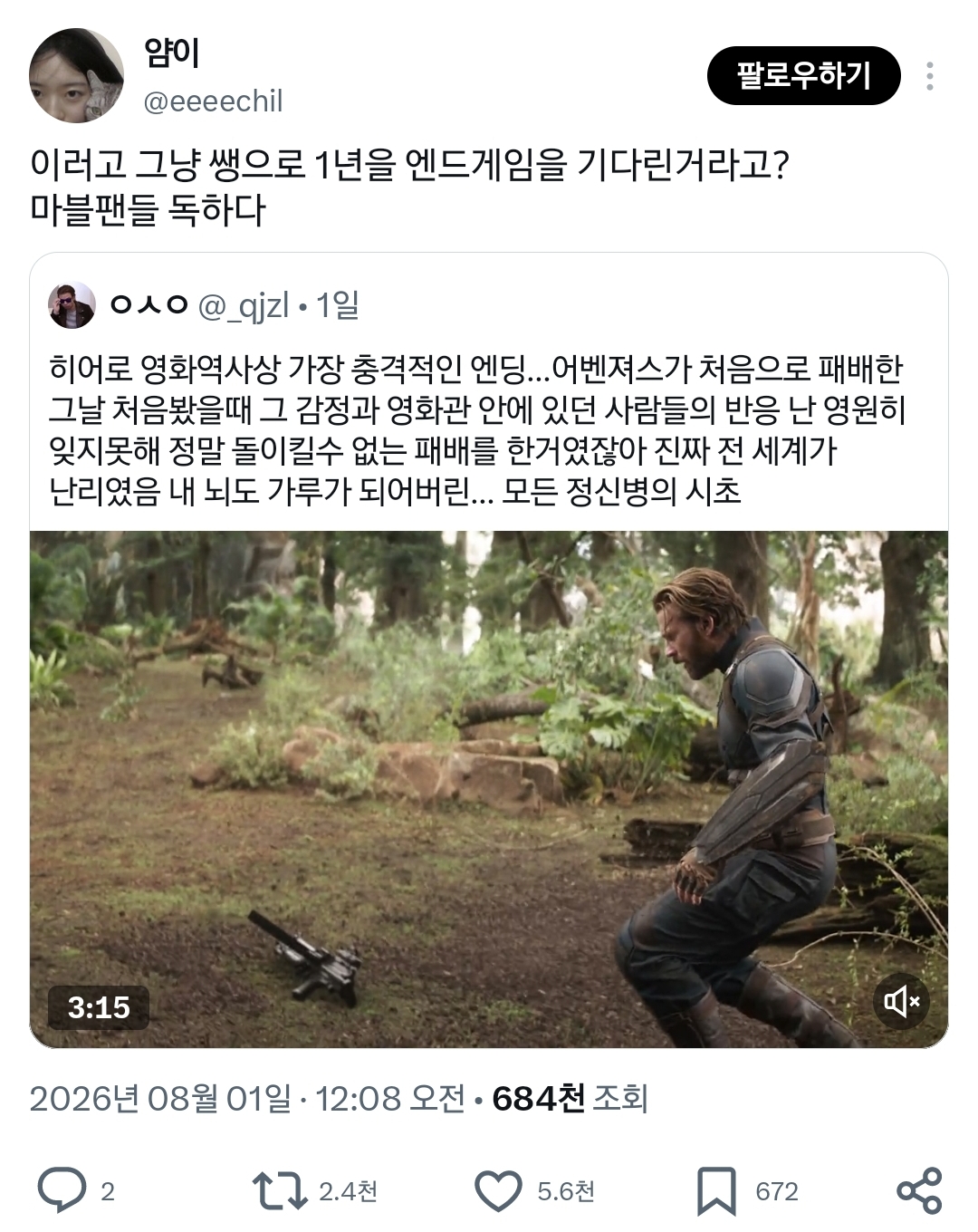
Task: Open the quoted tweet text body
Action: click(477, 430)
